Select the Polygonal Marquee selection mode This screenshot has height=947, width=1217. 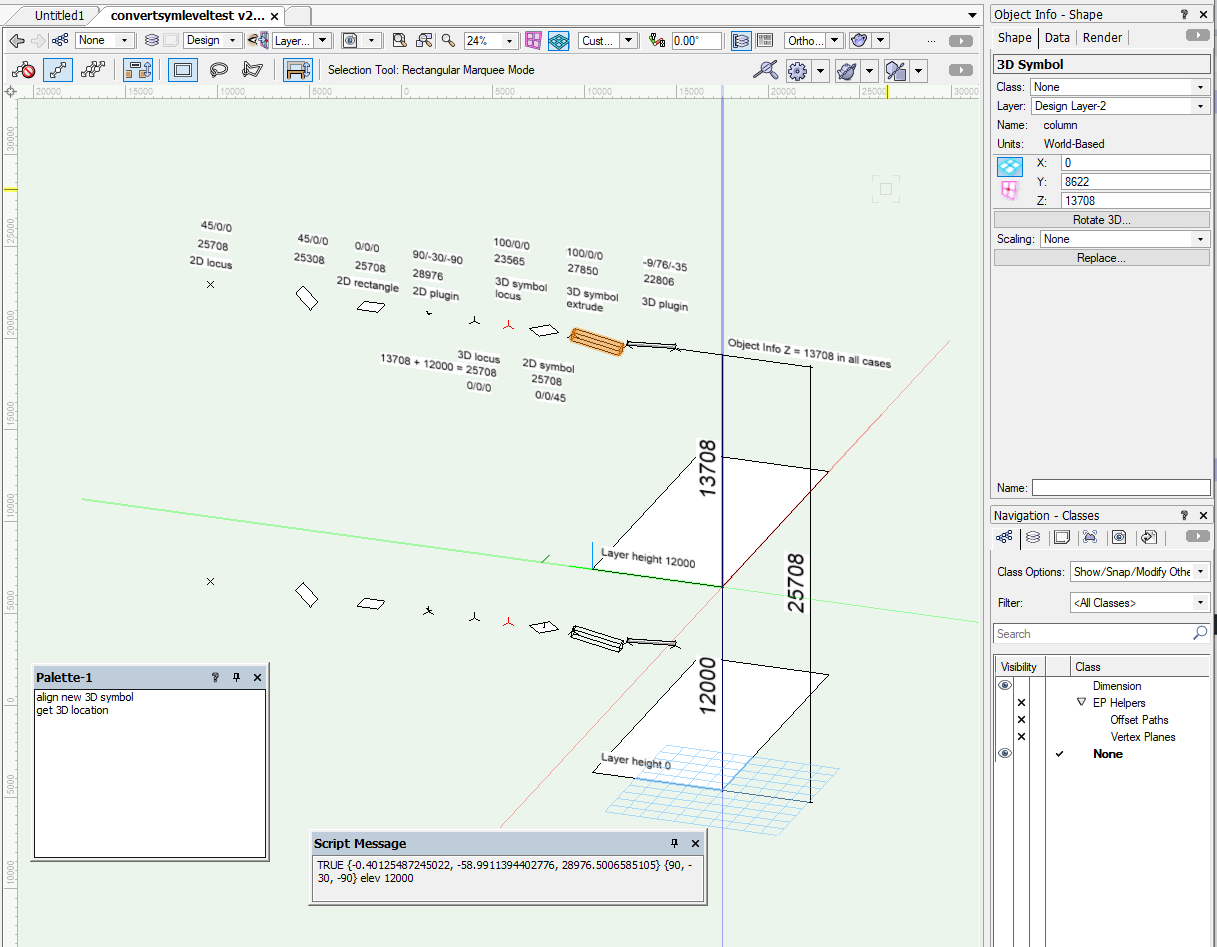[253, 70]
